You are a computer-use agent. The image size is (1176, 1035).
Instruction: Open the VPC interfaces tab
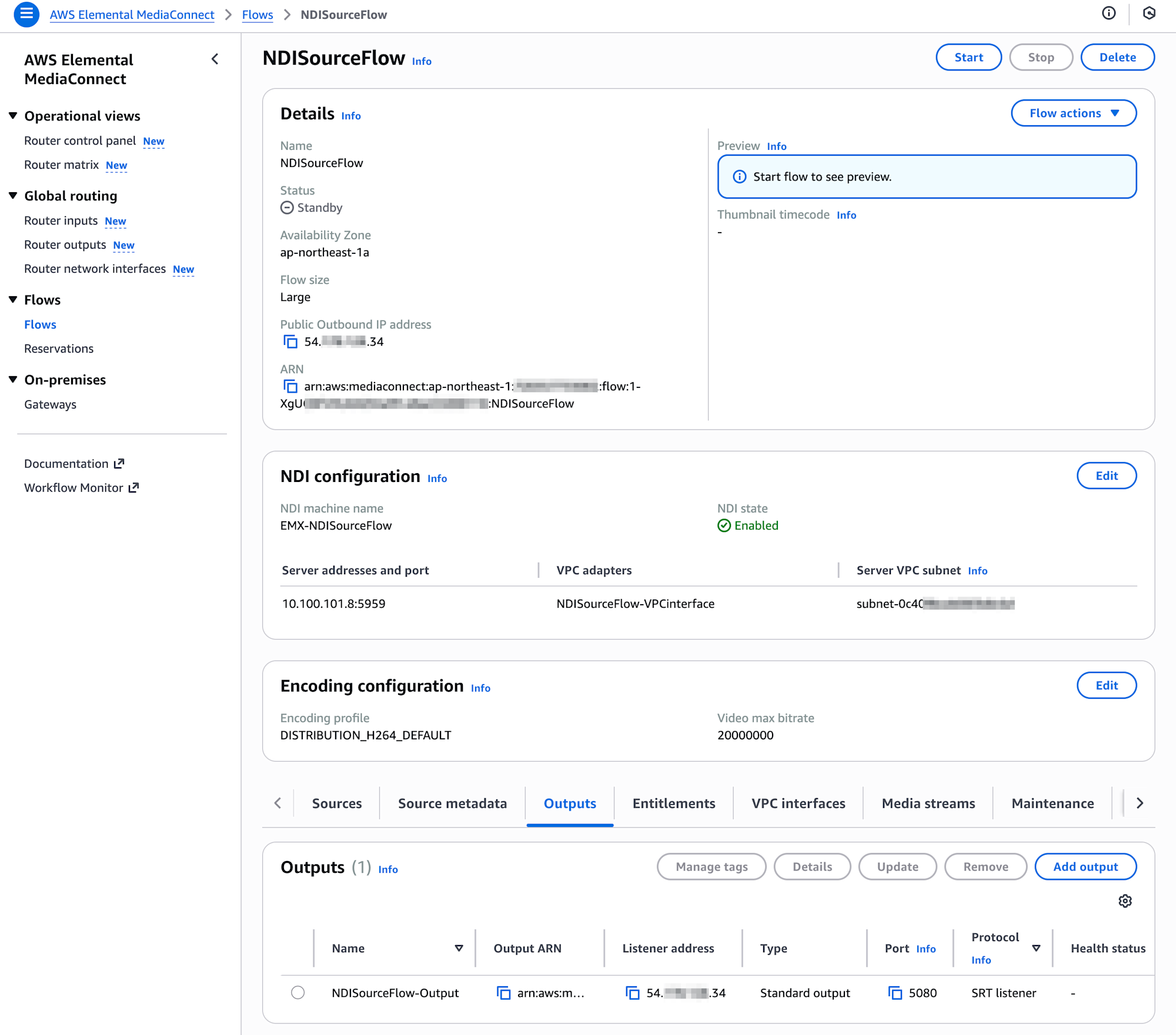pyautogui.click(x=798, y=803)
